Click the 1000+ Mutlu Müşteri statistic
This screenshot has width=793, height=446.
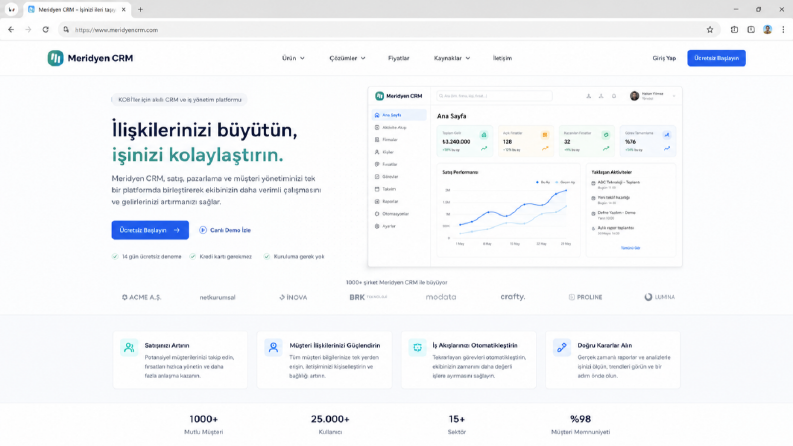pyautogui.click(x=203, y=425)
